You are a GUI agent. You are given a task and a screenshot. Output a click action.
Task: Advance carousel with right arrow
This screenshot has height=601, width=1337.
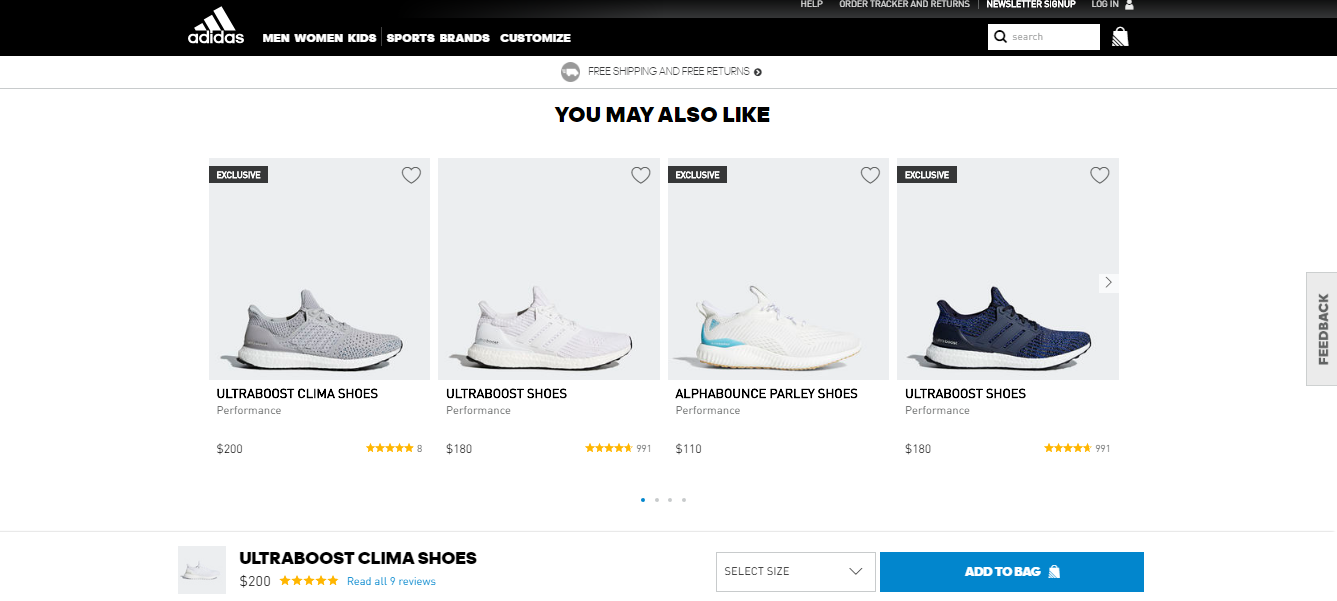pyautogui.click(x=1108, y=283)
